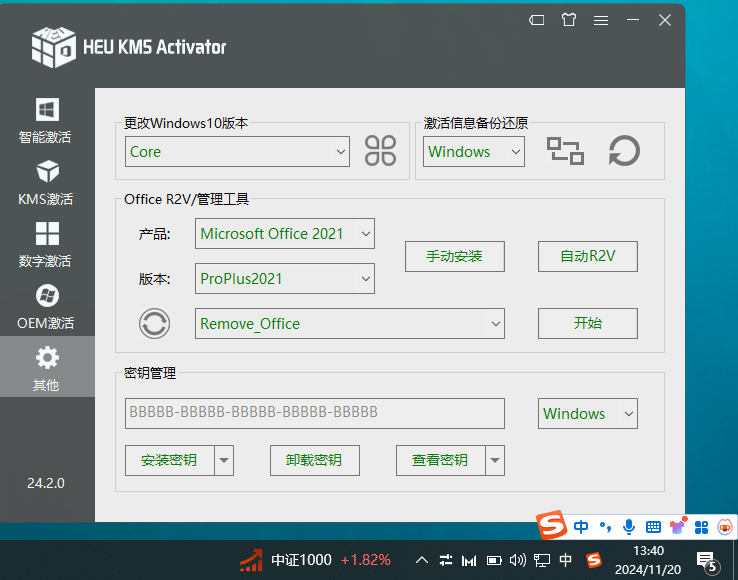738x580 pixels.
Task: Expand the Microsoft Office 2021 product dropdown
Action: (x=285, y=234)
